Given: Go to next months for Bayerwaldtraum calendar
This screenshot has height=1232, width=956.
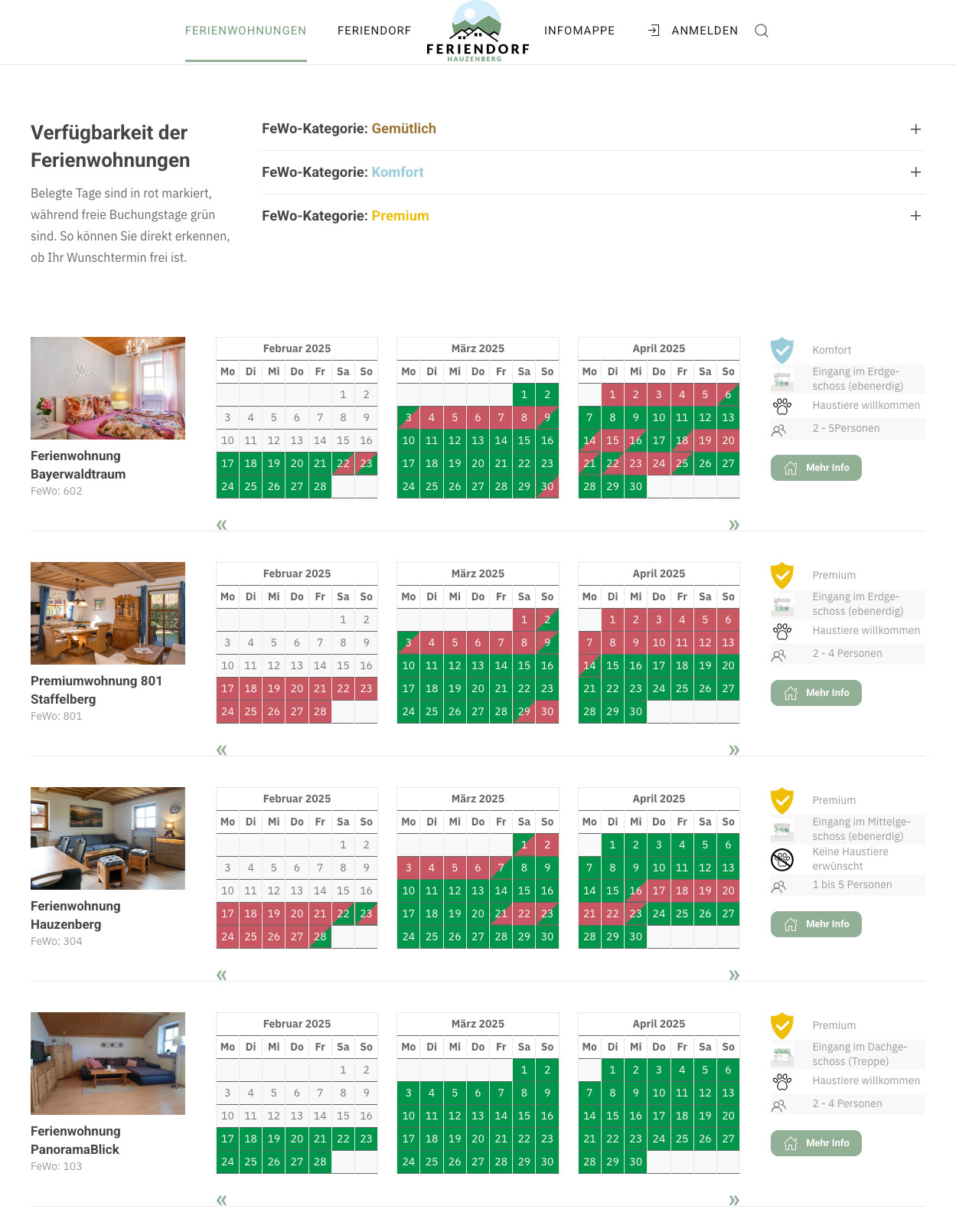Looking at the screenshot, I should pos(734,524).
